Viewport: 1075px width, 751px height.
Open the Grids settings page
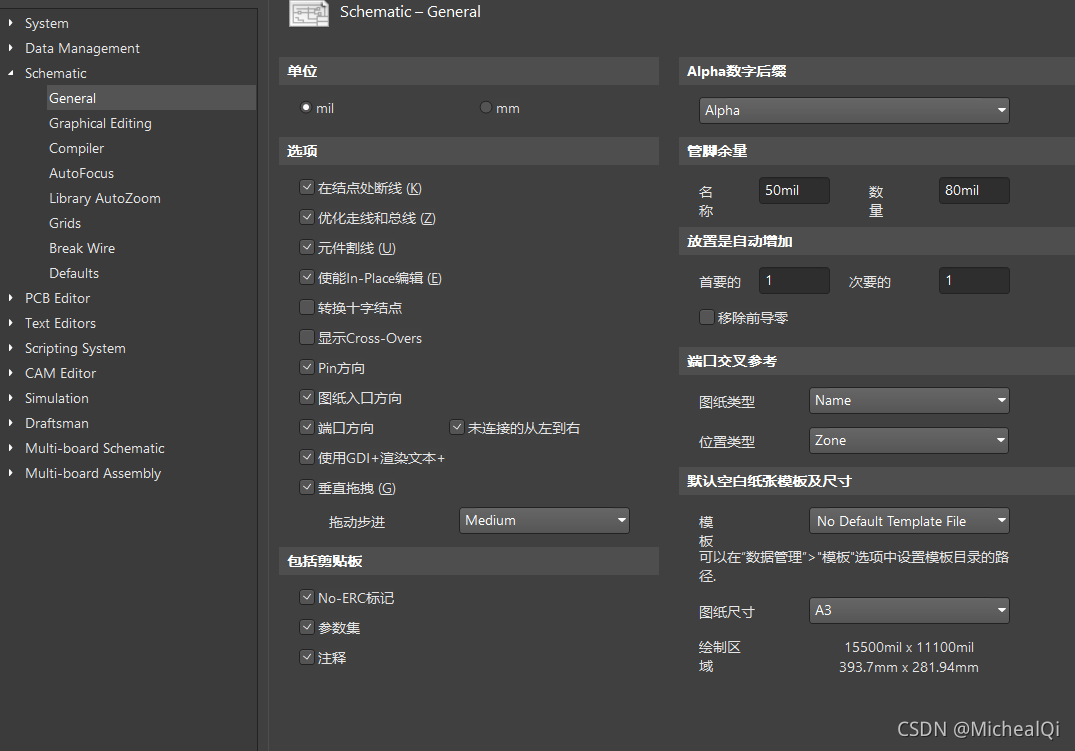point(66,222)
